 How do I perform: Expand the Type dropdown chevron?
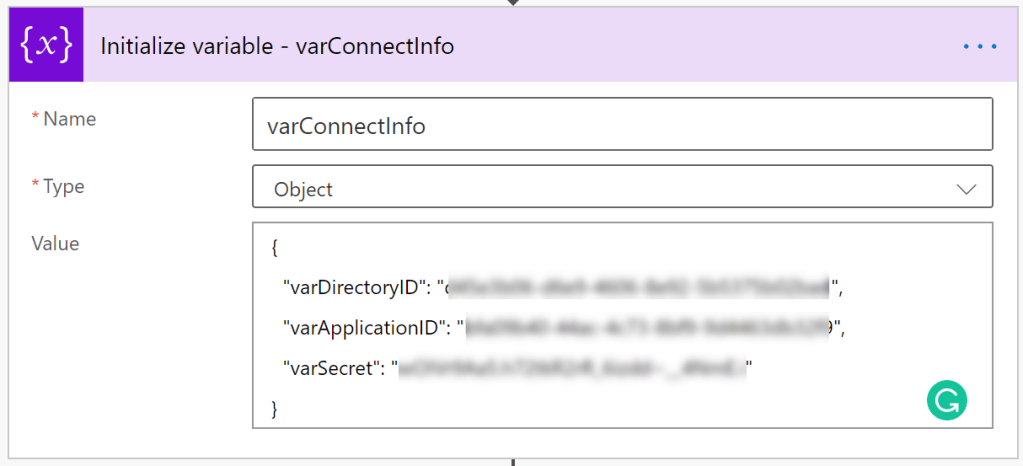[966, 189]
